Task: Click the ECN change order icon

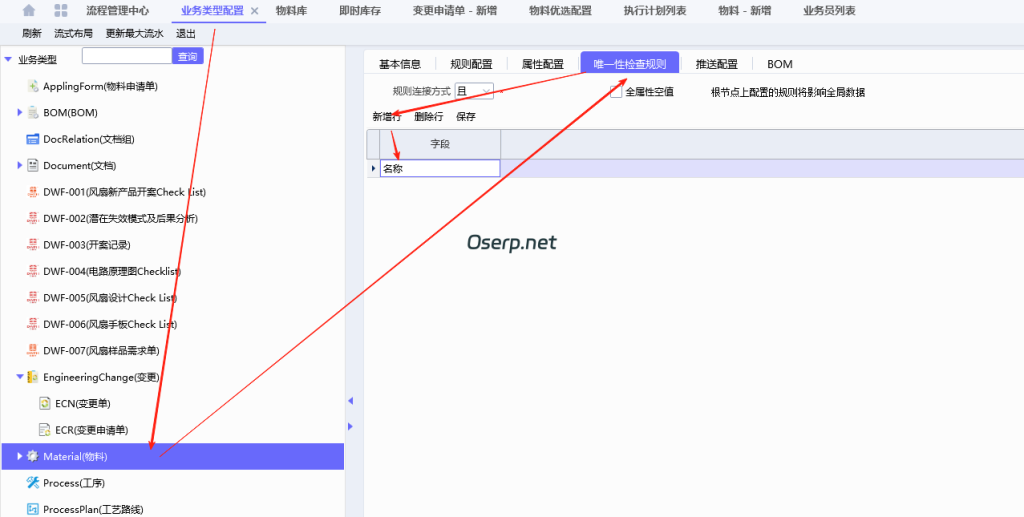Action: [x=44, y=403]
